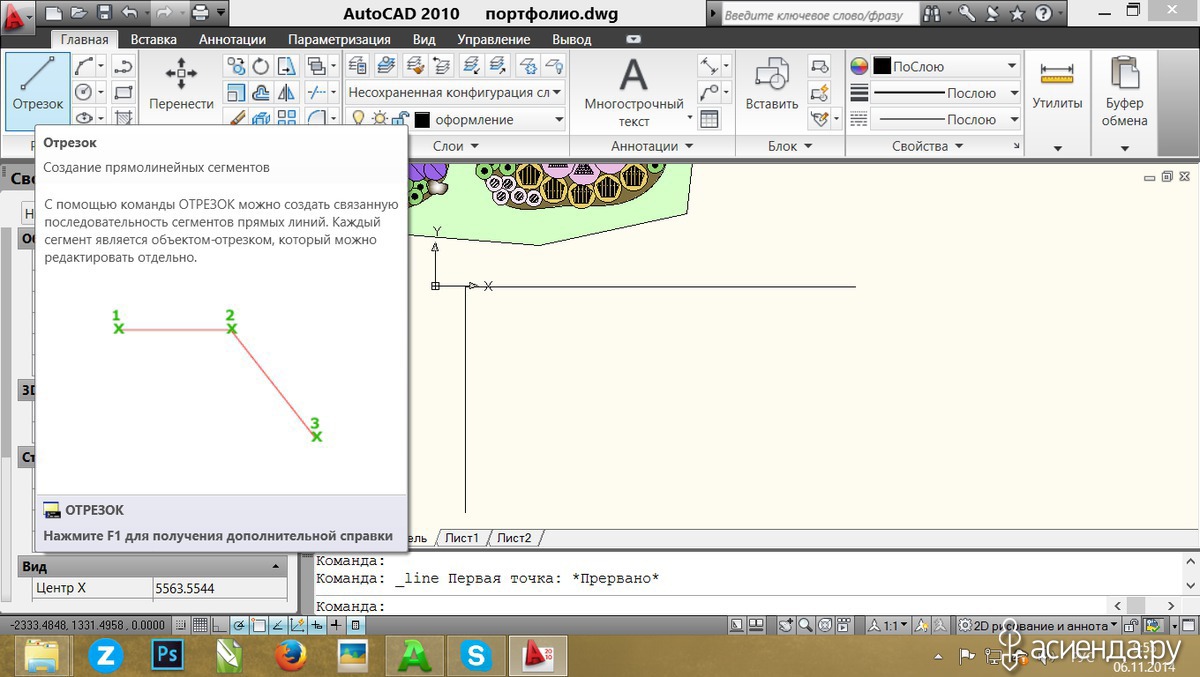Print the drawing with the plotter icon

pos(200,14)
